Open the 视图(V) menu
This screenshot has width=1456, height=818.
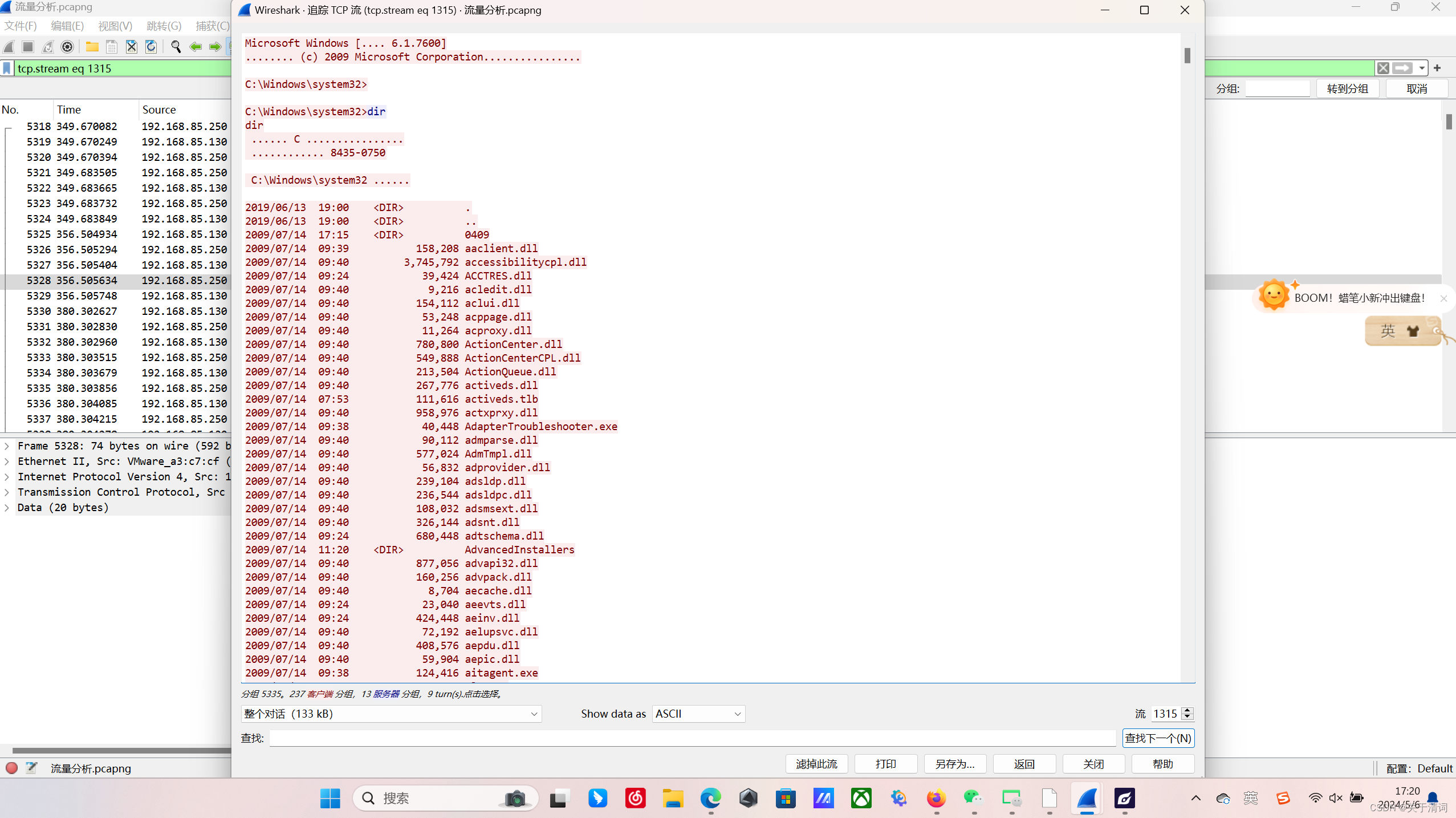click(x=115, y=26)
